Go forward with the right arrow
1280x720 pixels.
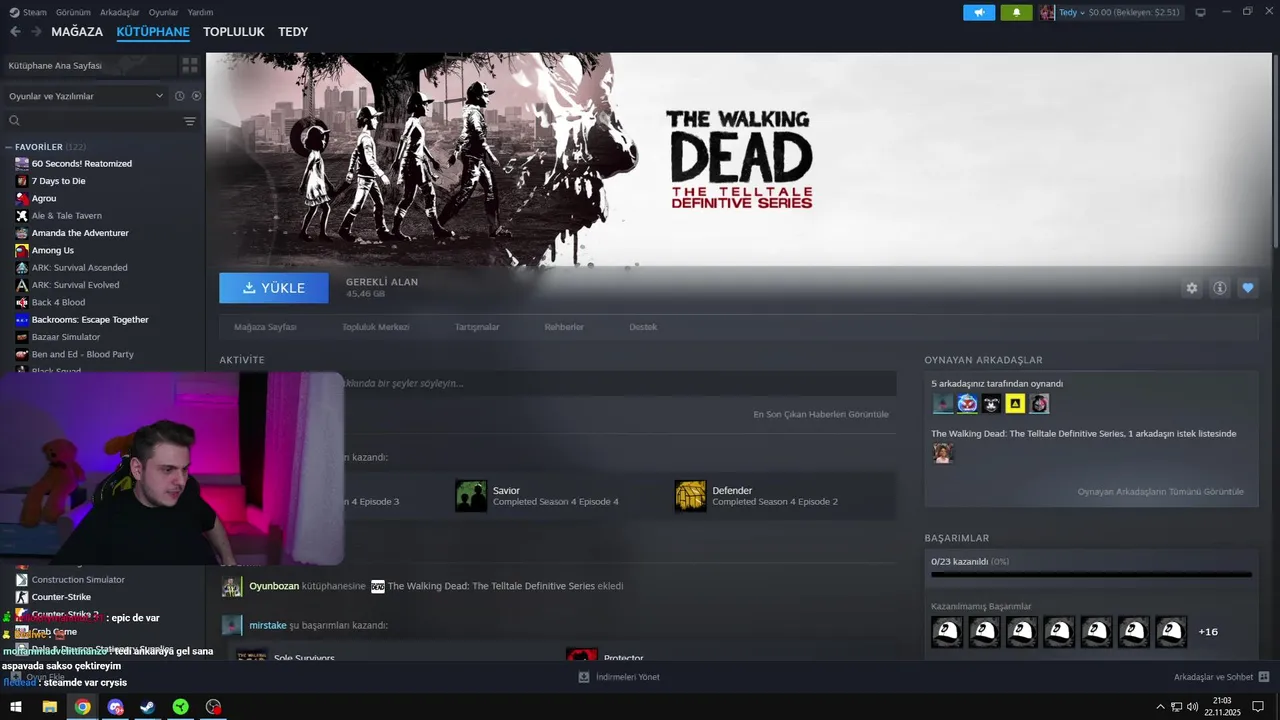pos(36,32)
